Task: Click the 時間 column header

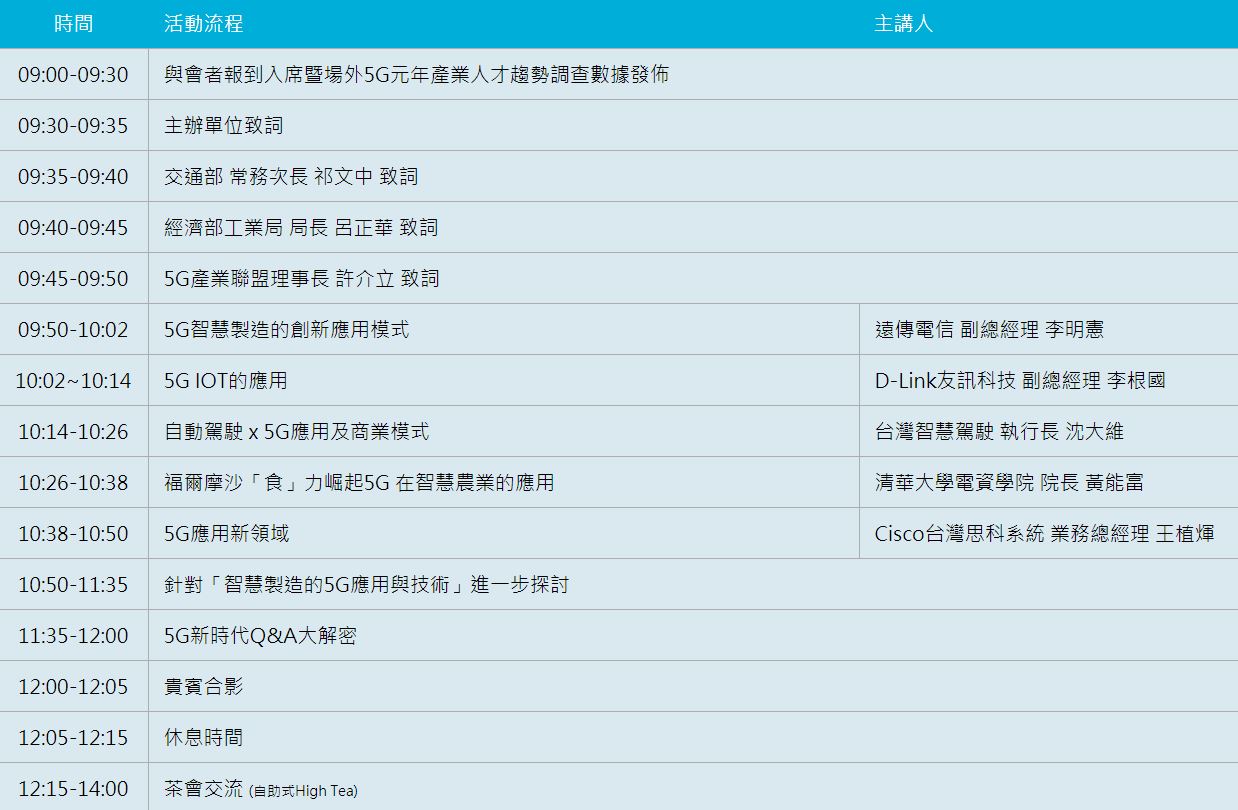Action: [x=73, y=24]
